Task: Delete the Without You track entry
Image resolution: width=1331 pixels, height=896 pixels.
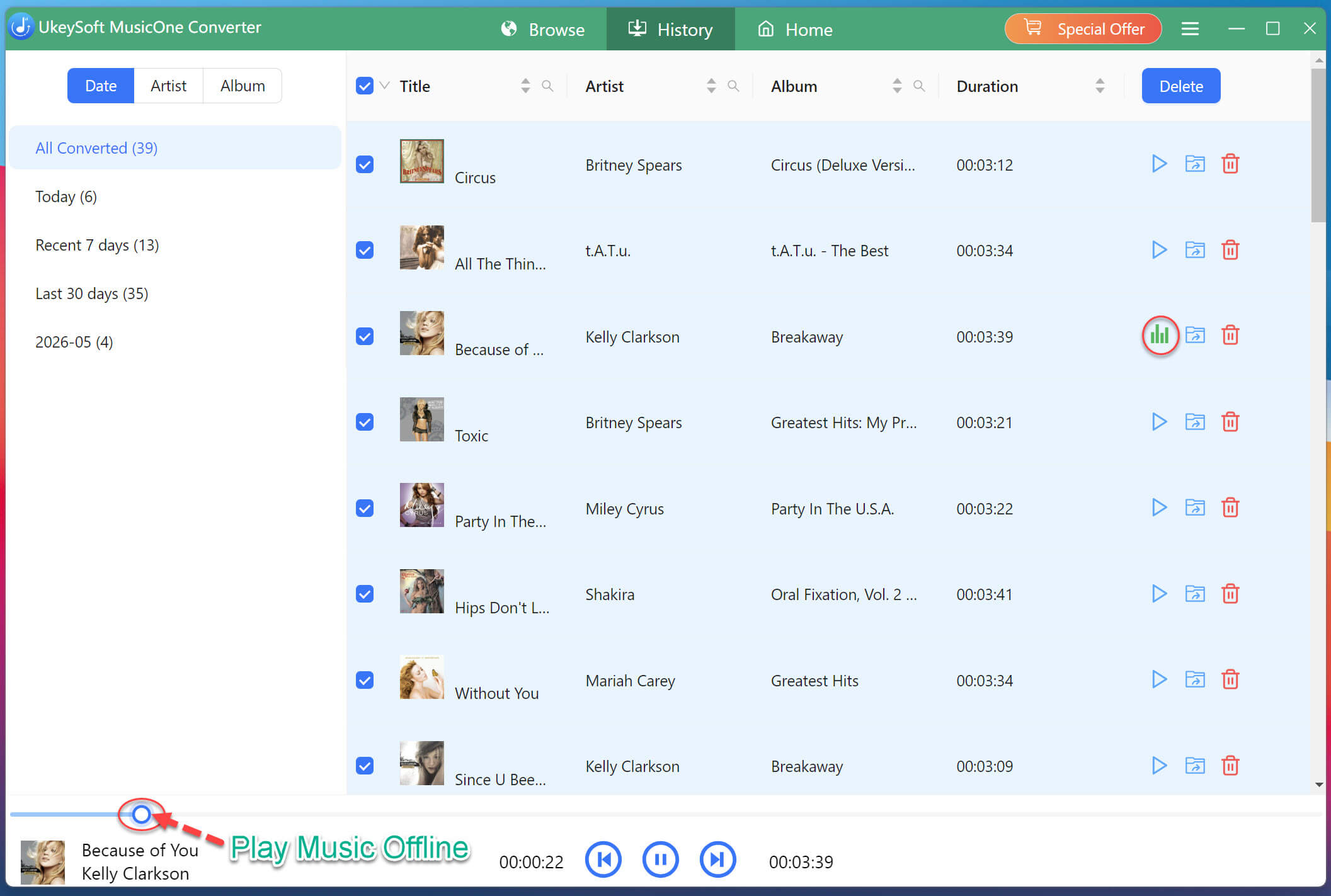Action: (1230, 679)
